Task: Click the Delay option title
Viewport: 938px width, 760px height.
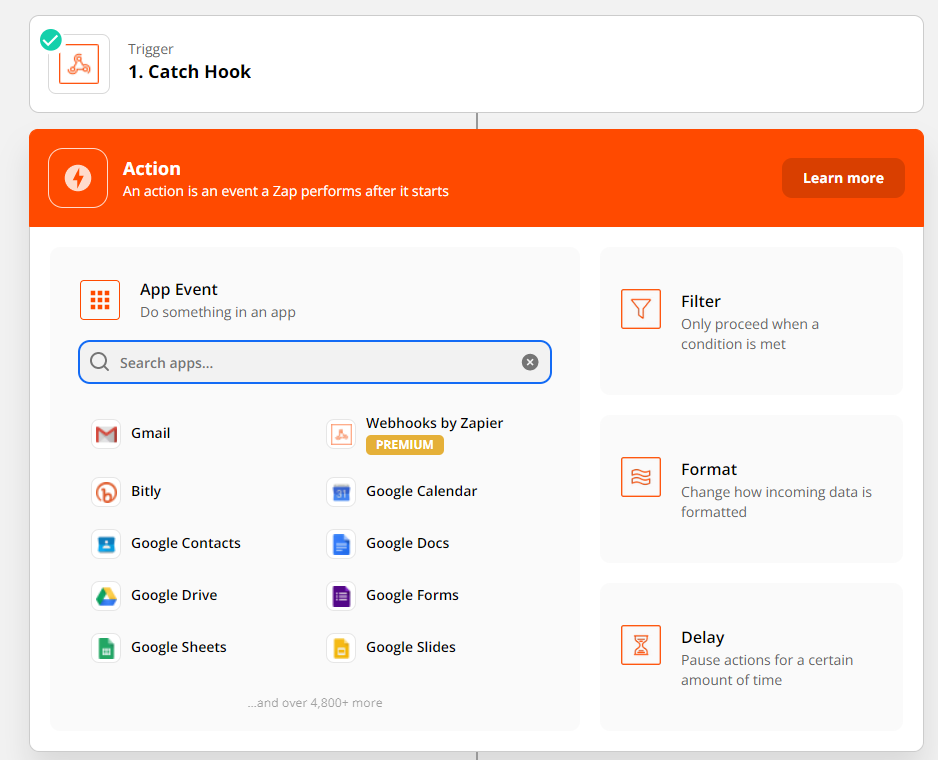Action: (703, 638)
